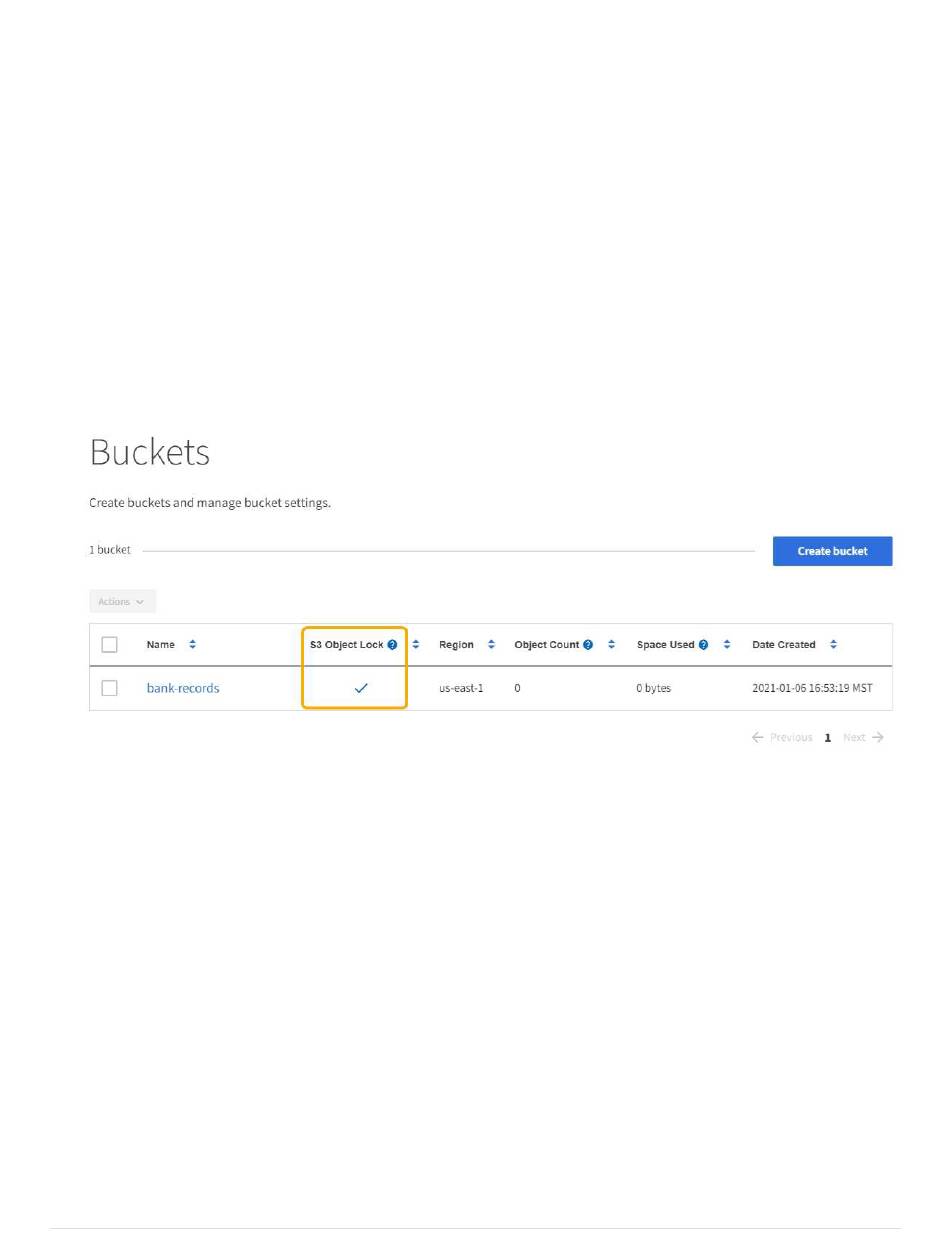
Task: Expand the Actions dropdown menu
Action: (122, 602)
